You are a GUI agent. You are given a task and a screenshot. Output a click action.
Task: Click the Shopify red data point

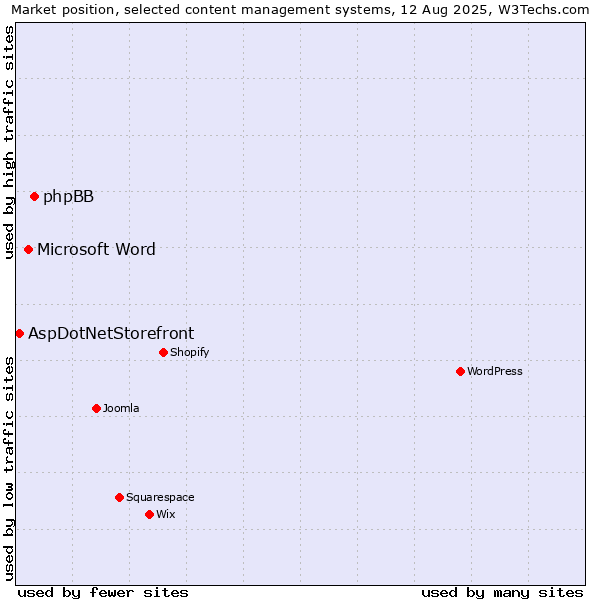click(163, 352)
